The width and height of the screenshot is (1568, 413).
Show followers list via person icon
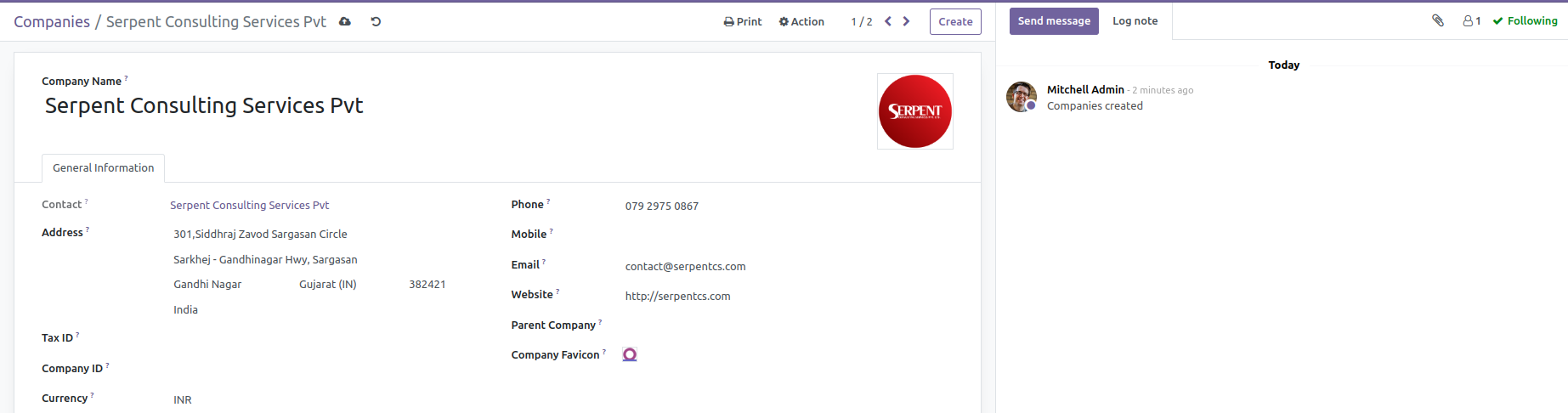1471,20
